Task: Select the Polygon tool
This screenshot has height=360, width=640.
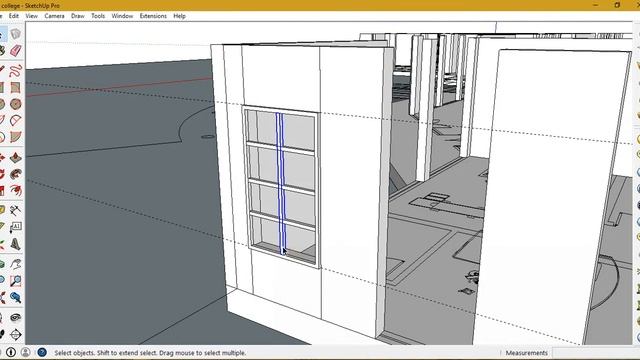Action: tap(16, 104)
